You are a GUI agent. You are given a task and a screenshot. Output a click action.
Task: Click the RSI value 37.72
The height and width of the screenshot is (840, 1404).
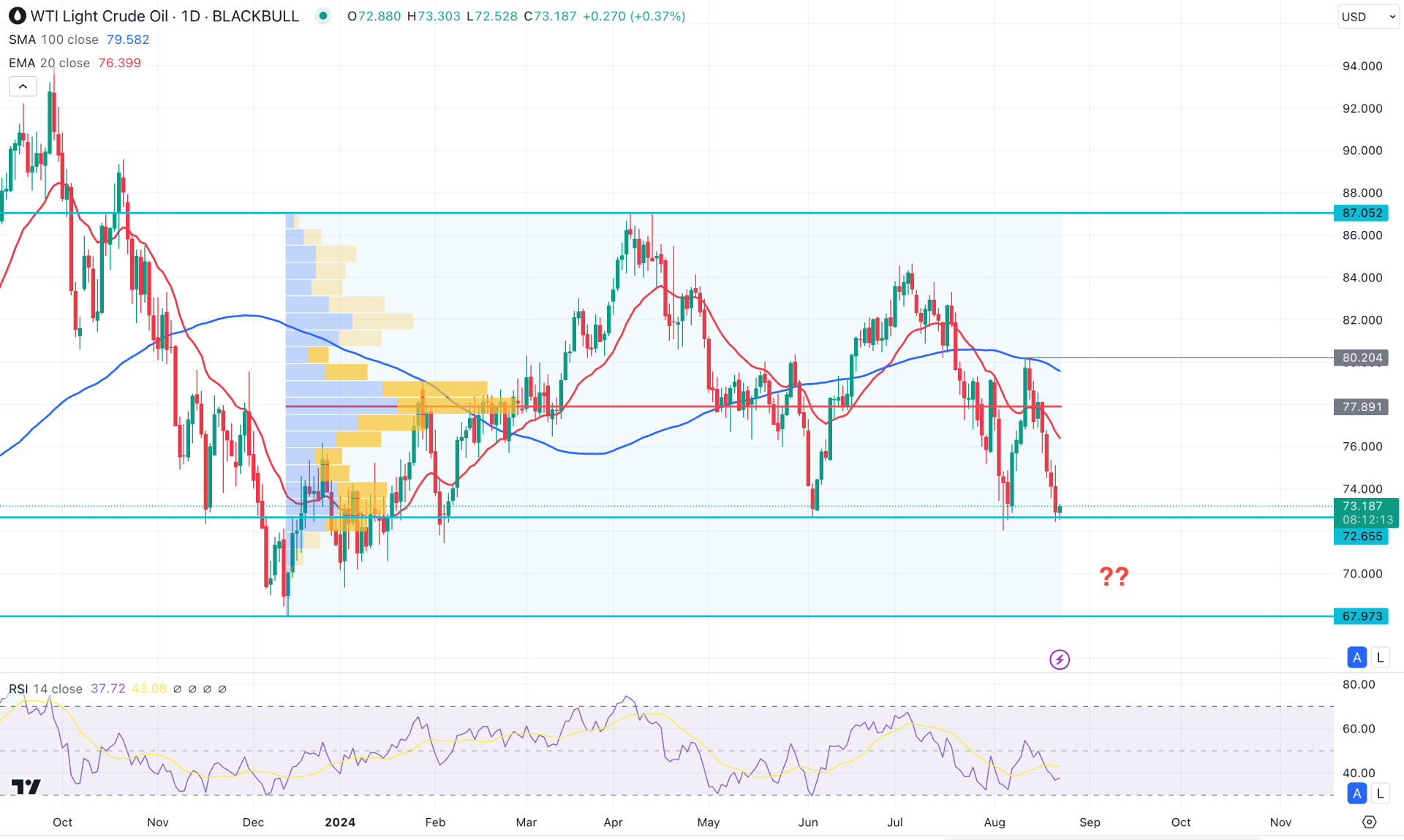pos(108,689)
